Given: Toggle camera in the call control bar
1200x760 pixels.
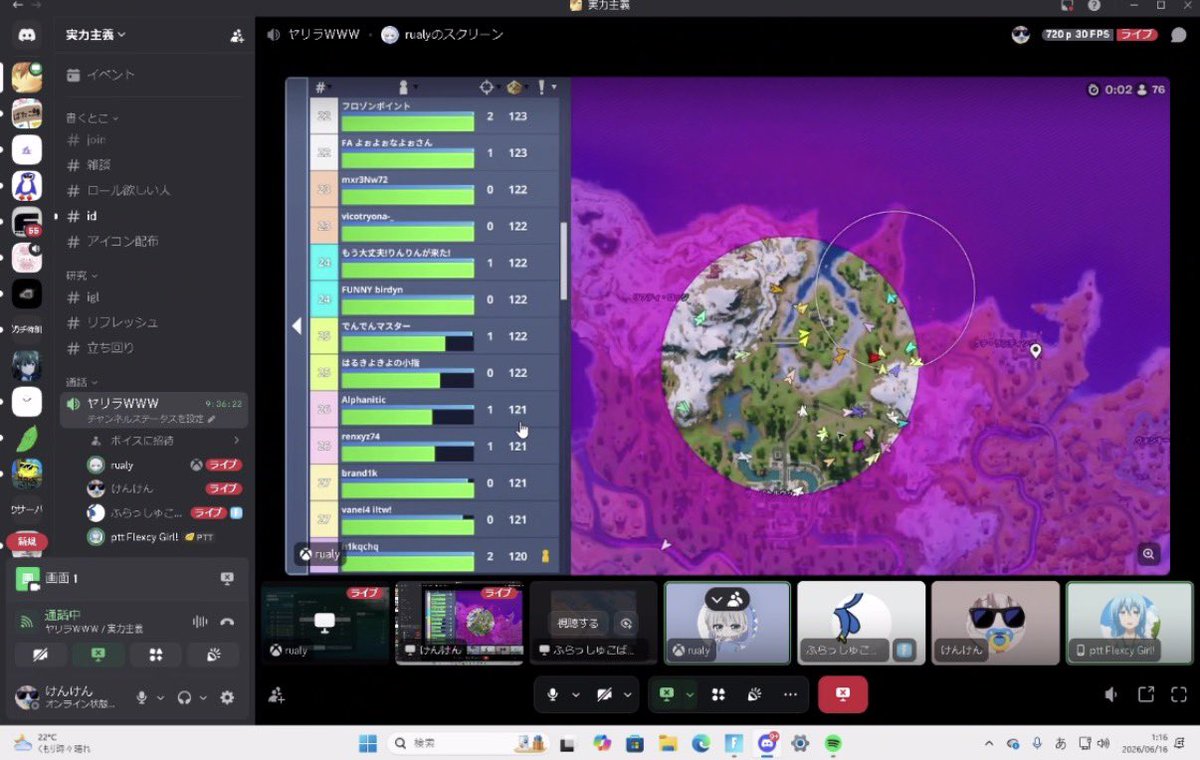Looking at the screenshot, I should (606, 694).
